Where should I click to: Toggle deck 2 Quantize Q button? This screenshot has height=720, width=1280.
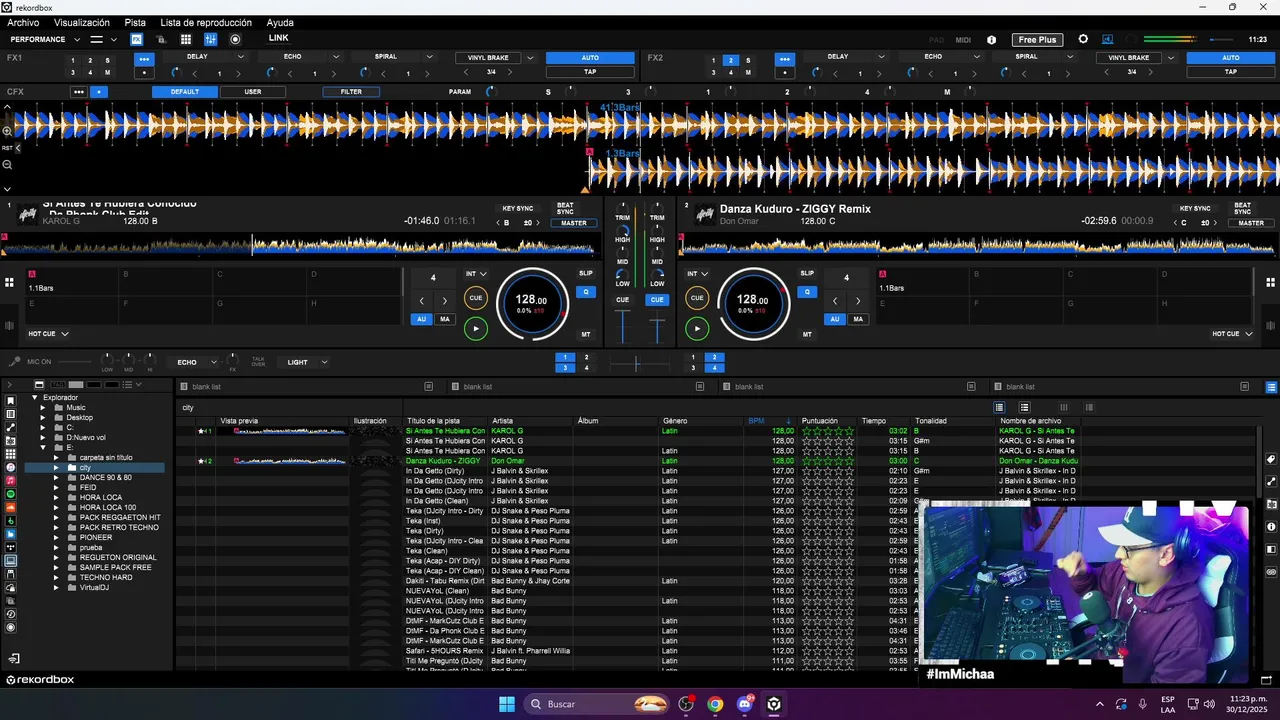807,292
